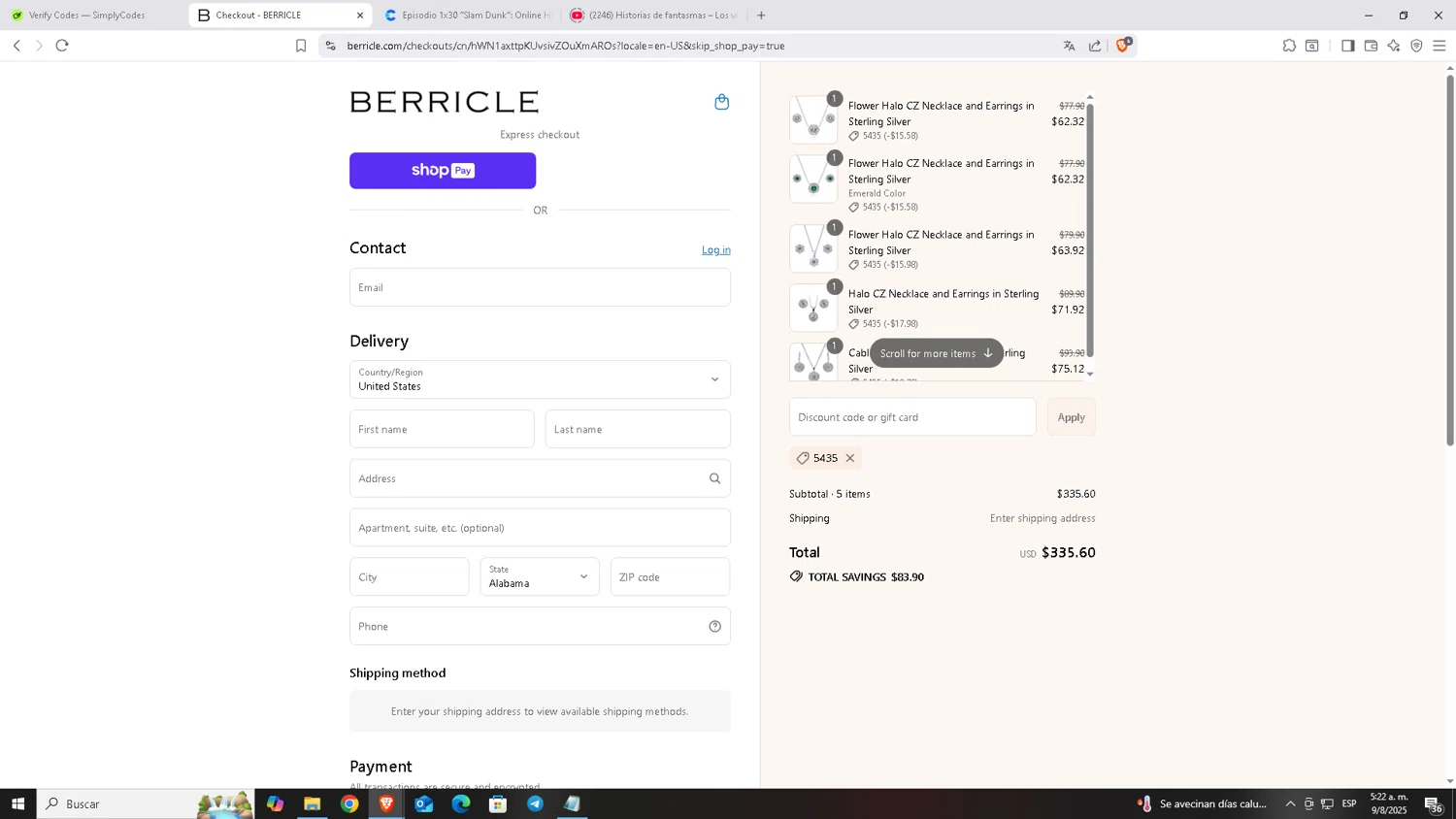Open Microsoft Edge from the taskbar
The image size is (1456, 819).
[x=460, y=803]
